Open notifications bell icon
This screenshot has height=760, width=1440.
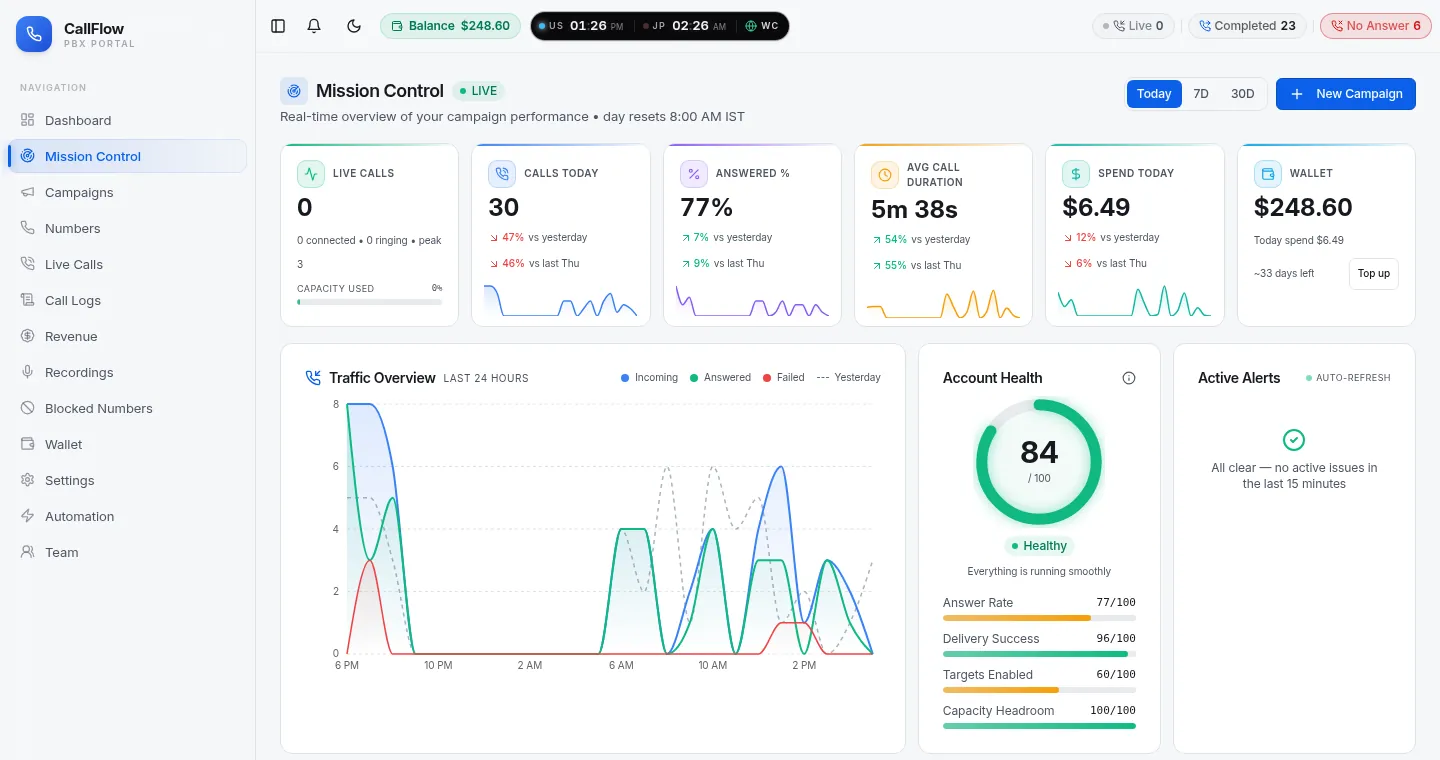(314, 26)
